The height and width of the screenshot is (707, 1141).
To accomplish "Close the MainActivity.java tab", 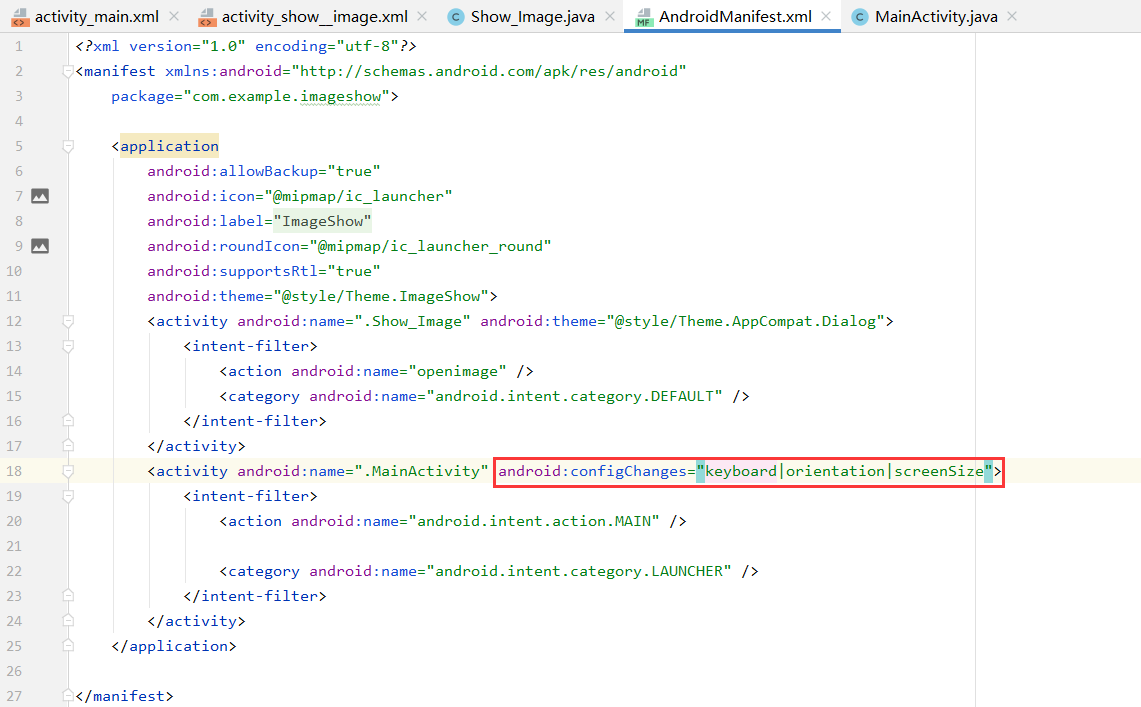I will (x=1012, y=16).
